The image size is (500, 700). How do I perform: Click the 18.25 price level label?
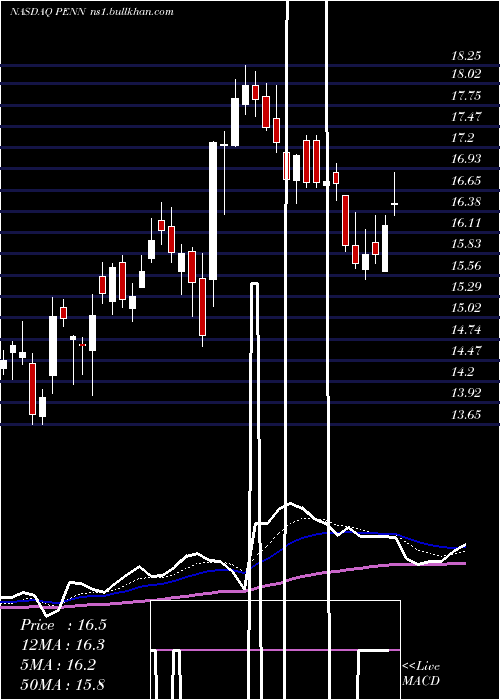pos(467,56)
